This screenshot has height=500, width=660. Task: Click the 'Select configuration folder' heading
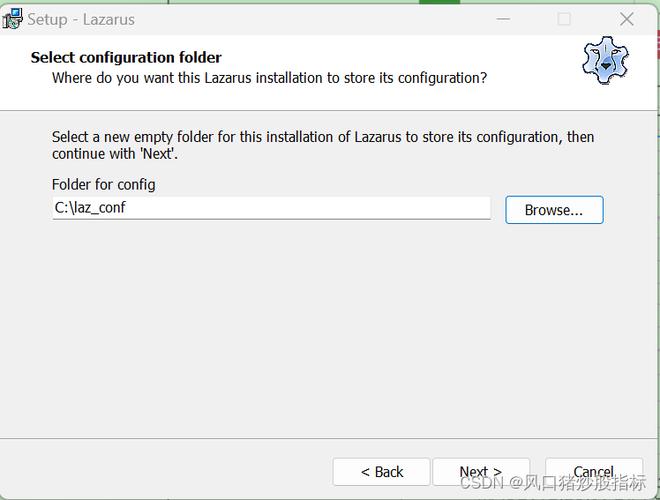pos(126,58)
